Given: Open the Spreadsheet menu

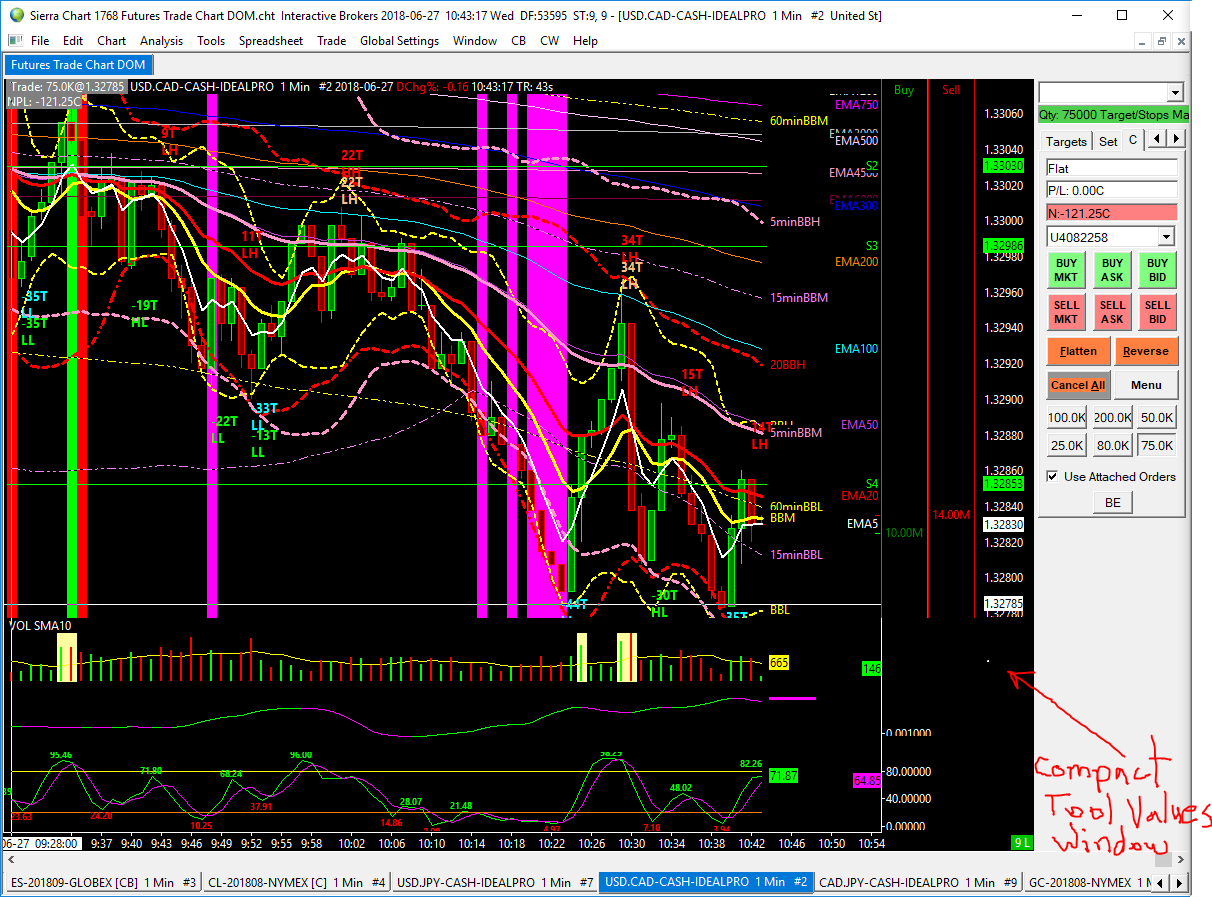Looking at the screenshot, I should [x=270, y=41].
